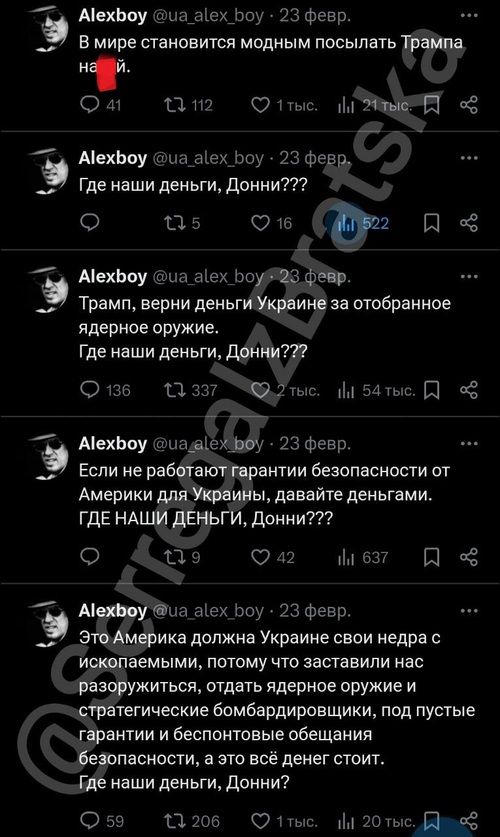Screen dimensions: 500x837
Task: Open the more options menu of the first tweet
Action: coord(469,15)
